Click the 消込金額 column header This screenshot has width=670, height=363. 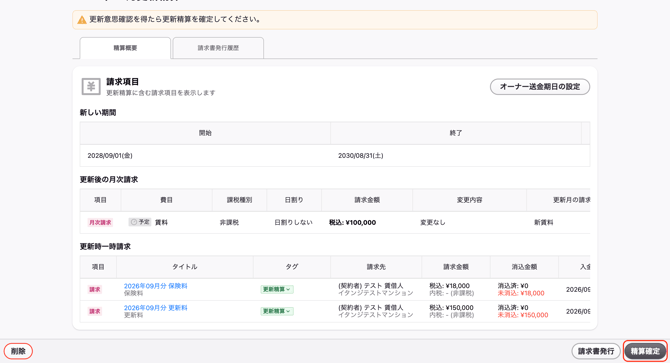524,266
